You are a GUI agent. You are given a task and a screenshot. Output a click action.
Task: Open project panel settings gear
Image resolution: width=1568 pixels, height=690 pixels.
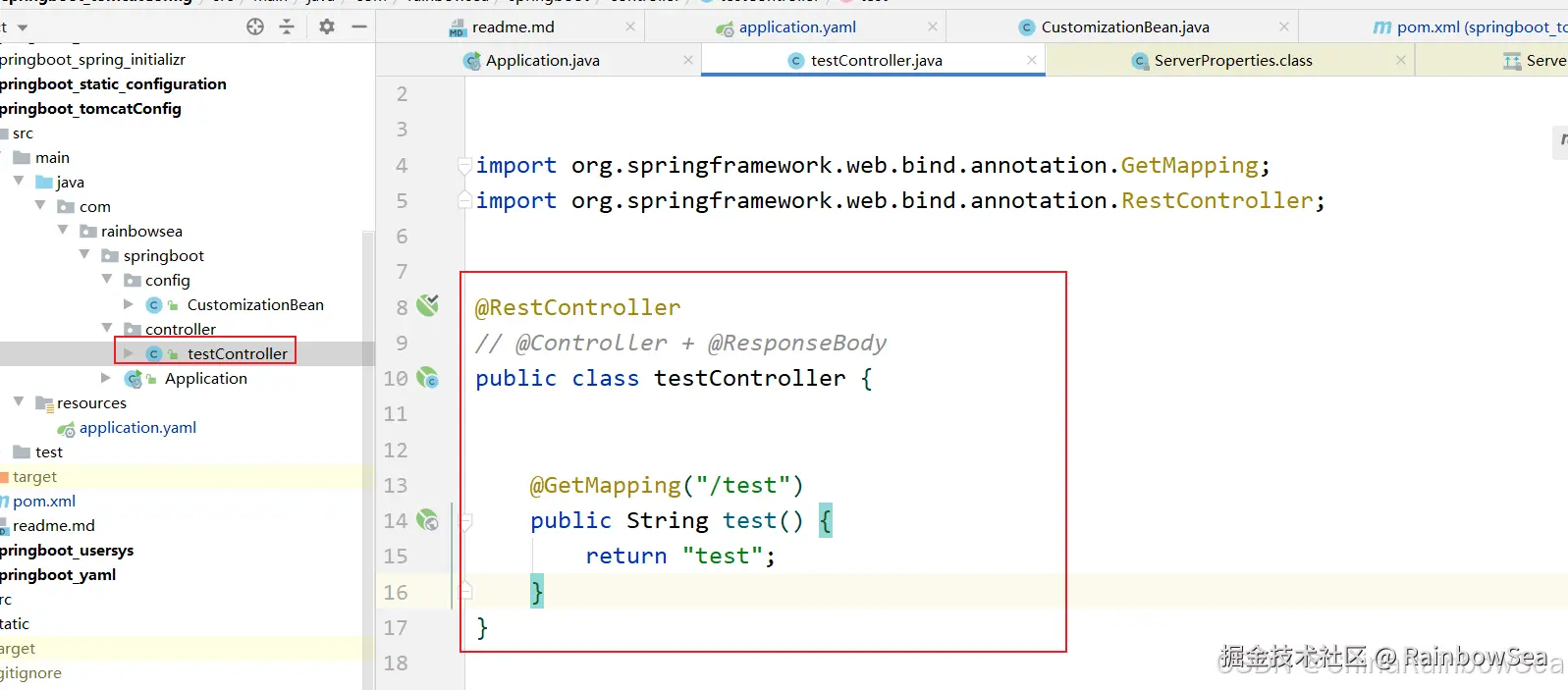(x=327, y=27)
